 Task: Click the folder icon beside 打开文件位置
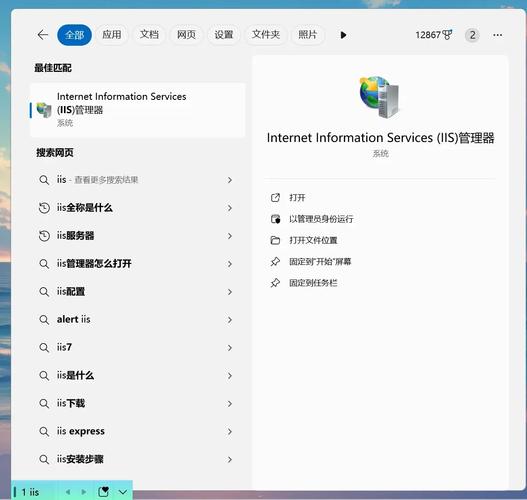tap(275, 240)
